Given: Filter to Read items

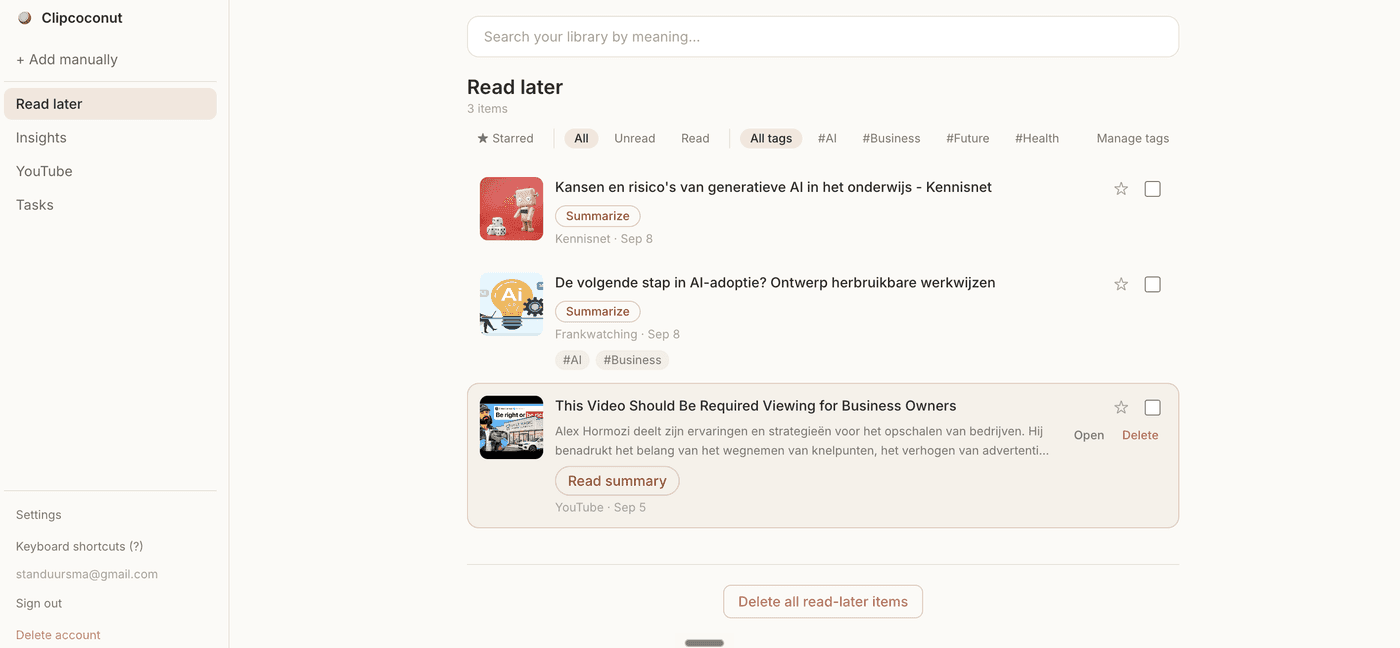Looking at the screenshot, I should pos(695,139).
